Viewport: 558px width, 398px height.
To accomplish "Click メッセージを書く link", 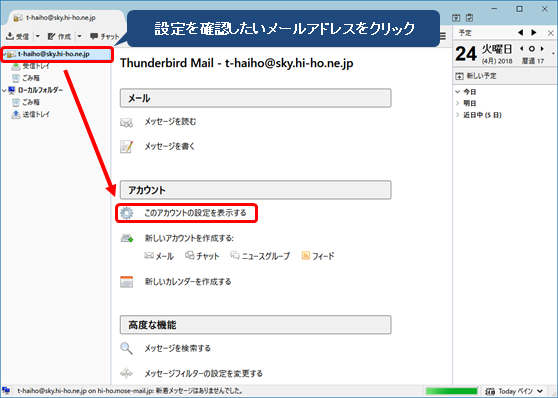I will tap(169, 146).
